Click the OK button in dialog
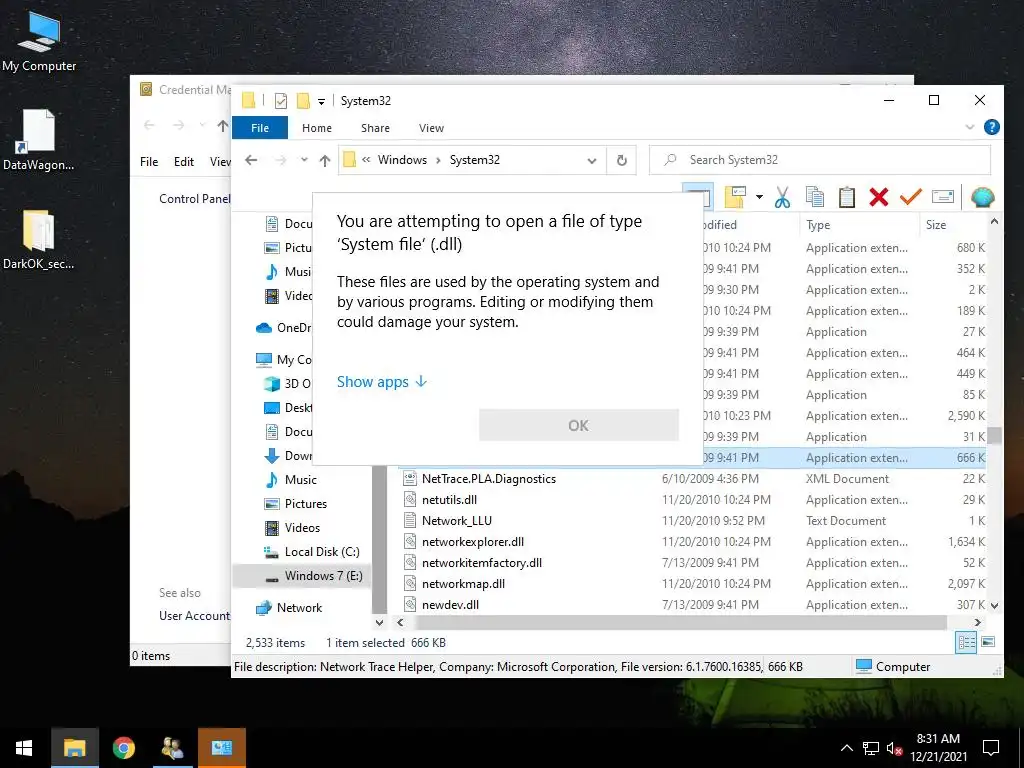1024x768 pixels. (x=579, y=425)
